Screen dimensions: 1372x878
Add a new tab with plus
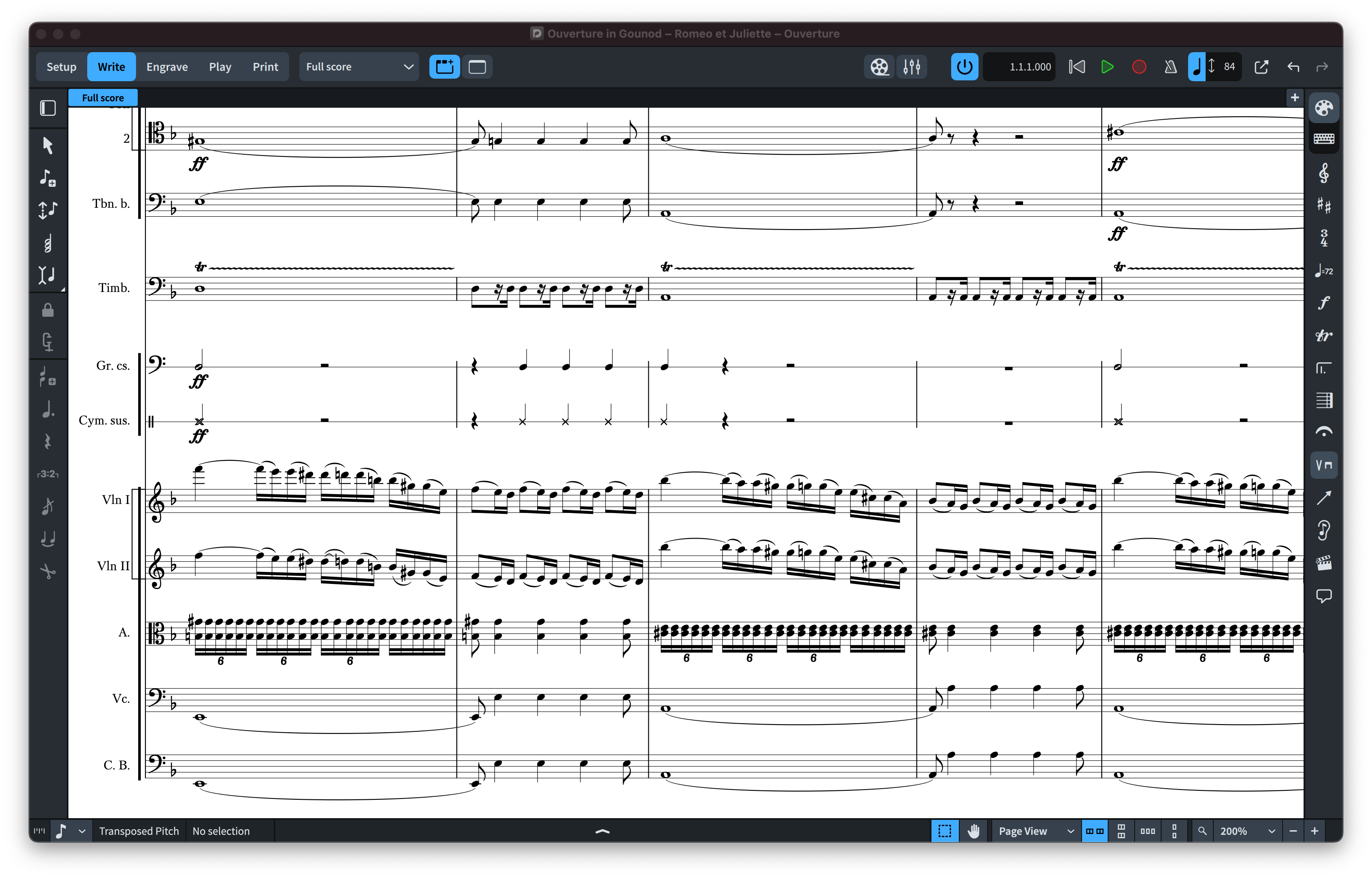pyautogui.click(x=1295, y=97)
